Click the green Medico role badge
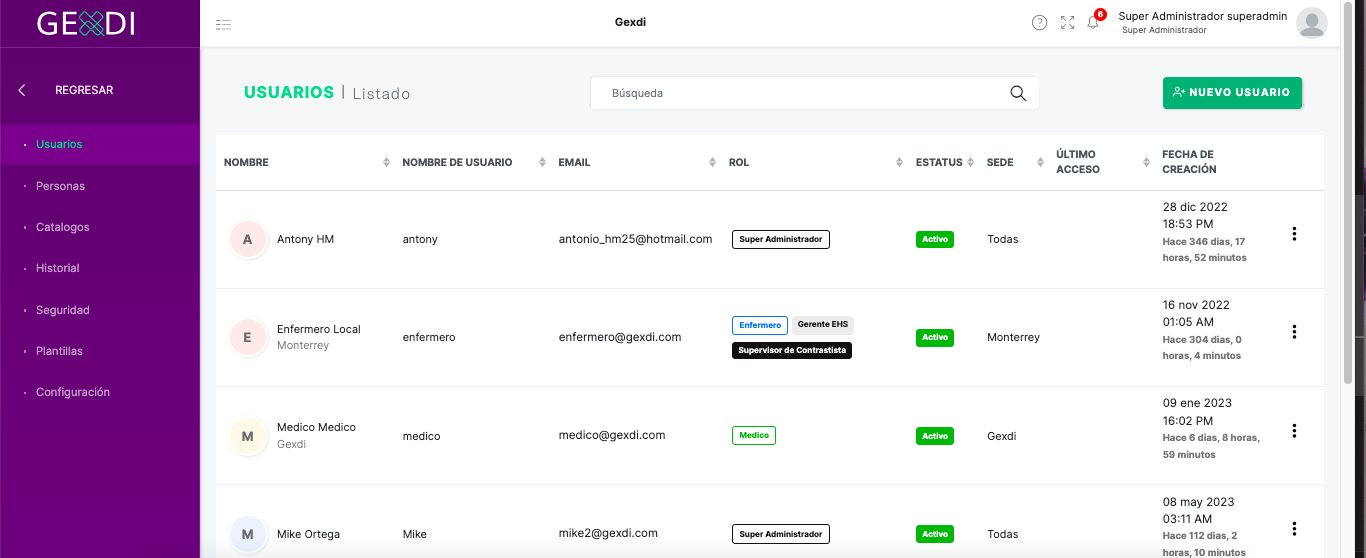This screenshot has width=1366, height=558. click(754, 435)
